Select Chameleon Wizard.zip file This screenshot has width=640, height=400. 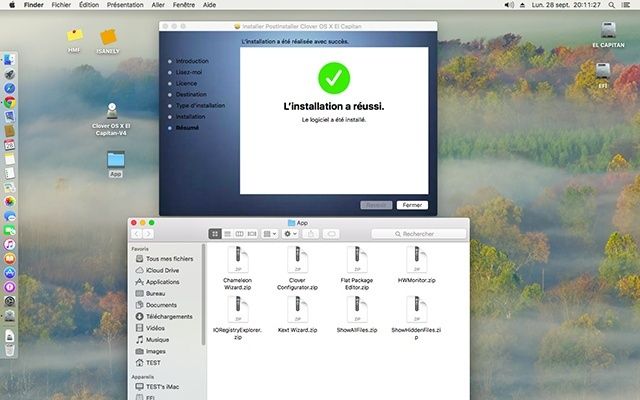pos(238,268)
